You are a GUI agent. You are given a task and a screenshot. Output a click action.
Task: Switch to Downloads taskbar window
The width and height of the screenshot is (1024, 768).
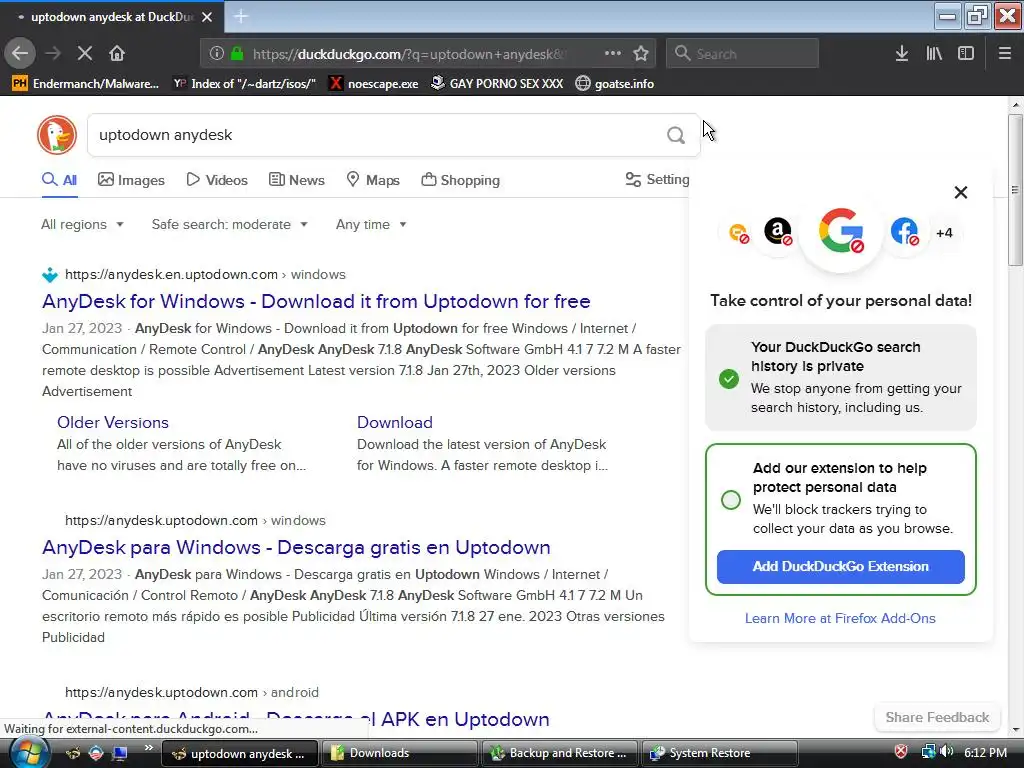coord(400,753)
